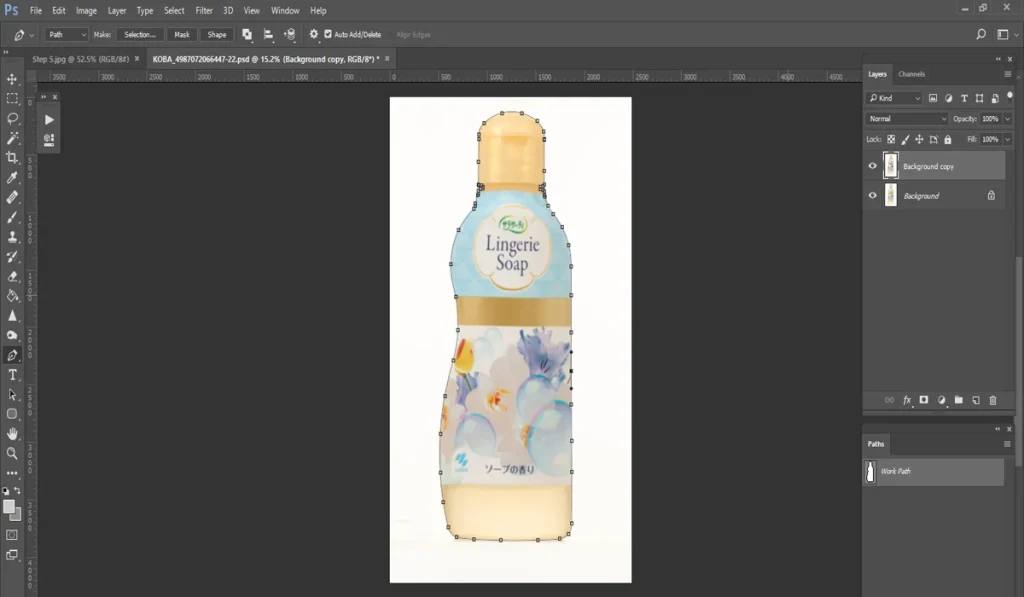This screenshot has width=1024, height=597.
Task: Open pen options gear icon
Action: click(x=313, y=34)
